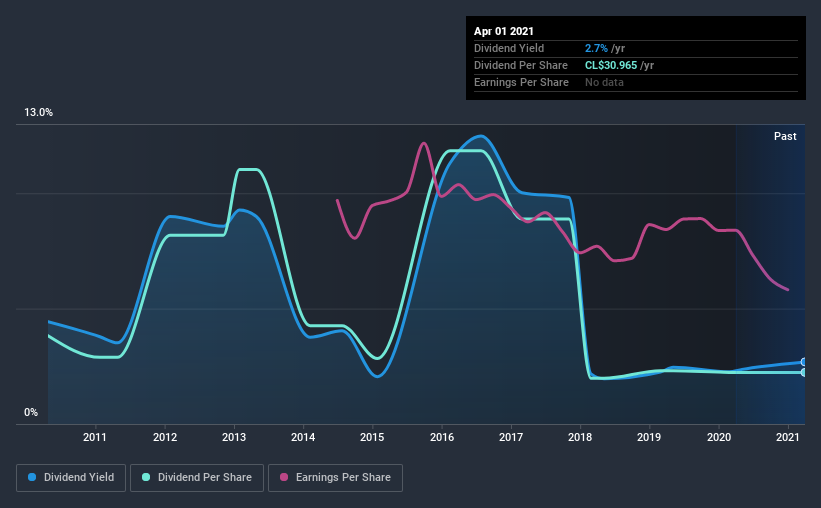This screenshot has height=508, width=821.
Task: Click the CL$30.965 dividend per share value
Action: tap(612, 65)
